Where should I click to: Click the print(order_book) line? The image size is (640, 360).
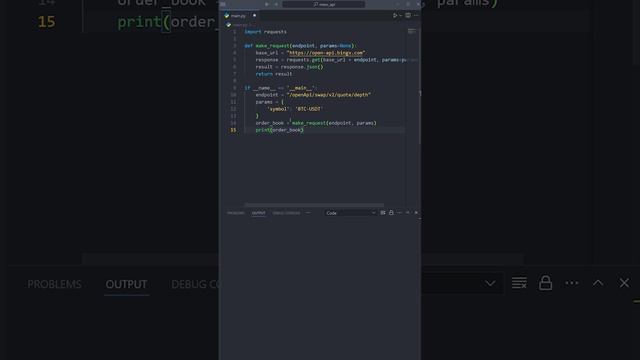(x=280, y=130)
